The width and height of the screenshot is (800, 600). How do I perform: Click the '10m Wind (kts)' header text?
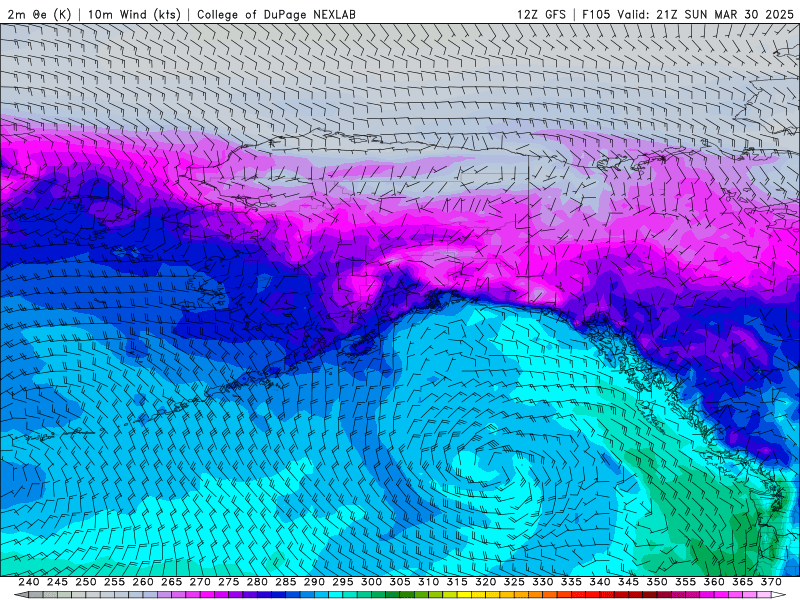point(134,14)
